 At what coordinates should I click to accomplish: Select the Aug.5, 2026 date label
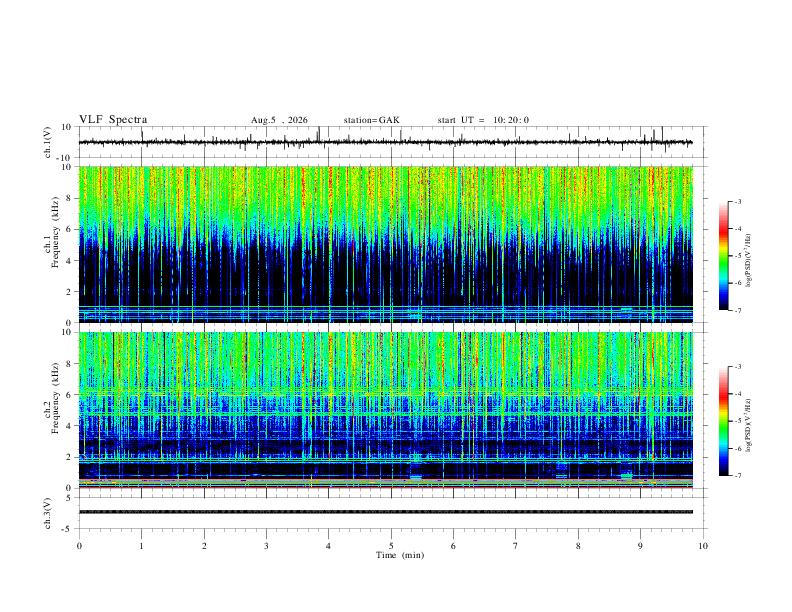(x=279, y=120)
